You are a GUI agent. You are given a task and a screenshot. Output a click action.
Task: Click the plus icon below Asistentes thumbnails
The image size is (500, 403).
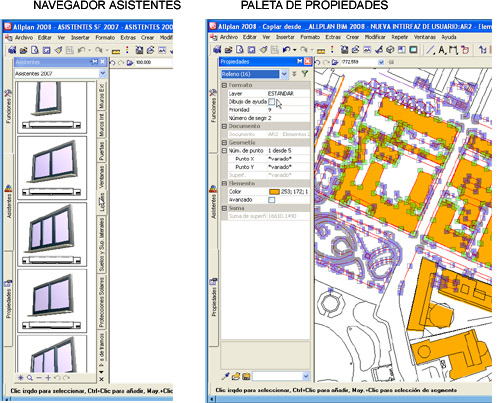48,378
